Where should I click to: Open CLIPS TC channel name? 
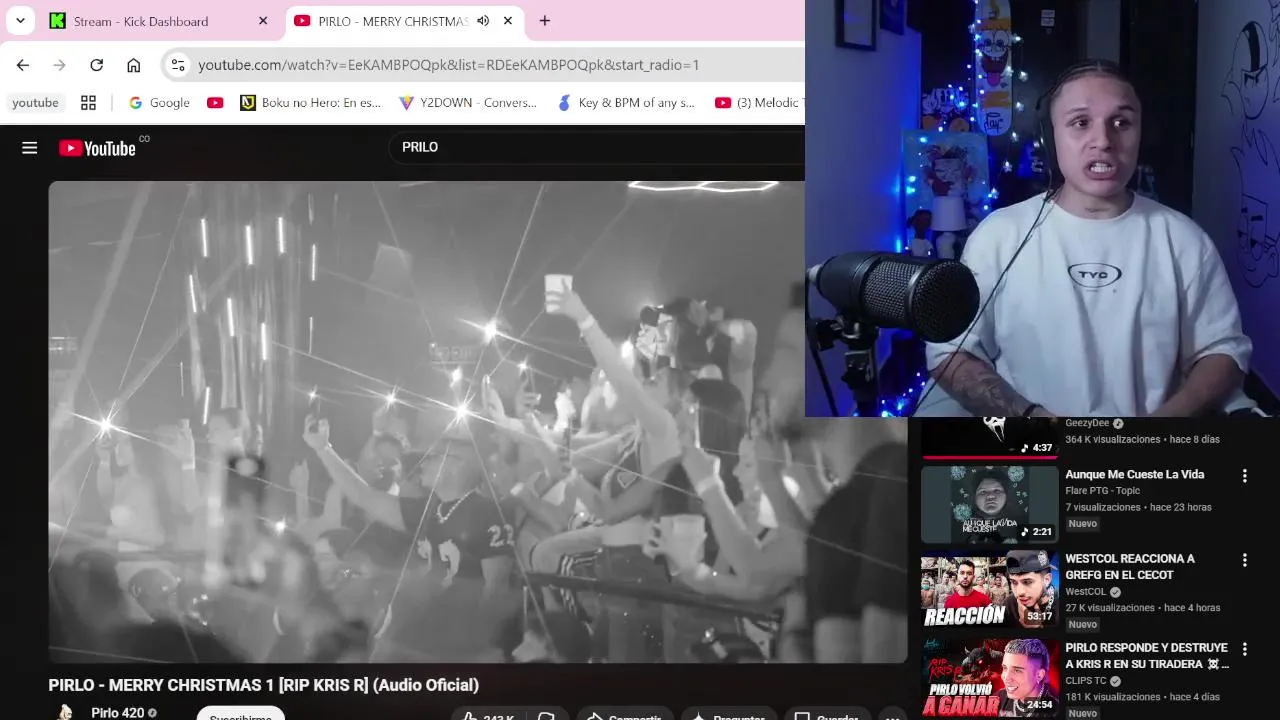(x=1086, y=681)
